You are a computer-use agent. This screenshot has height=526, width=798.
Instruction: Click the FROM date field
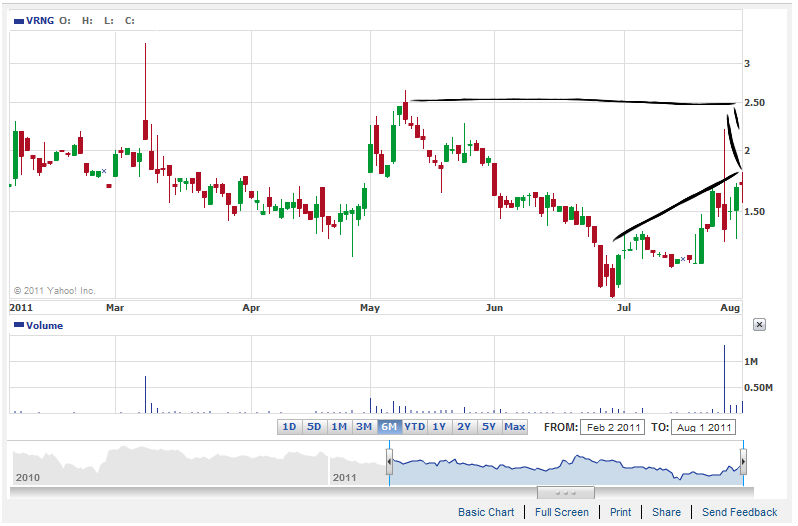tap(613, 427)
